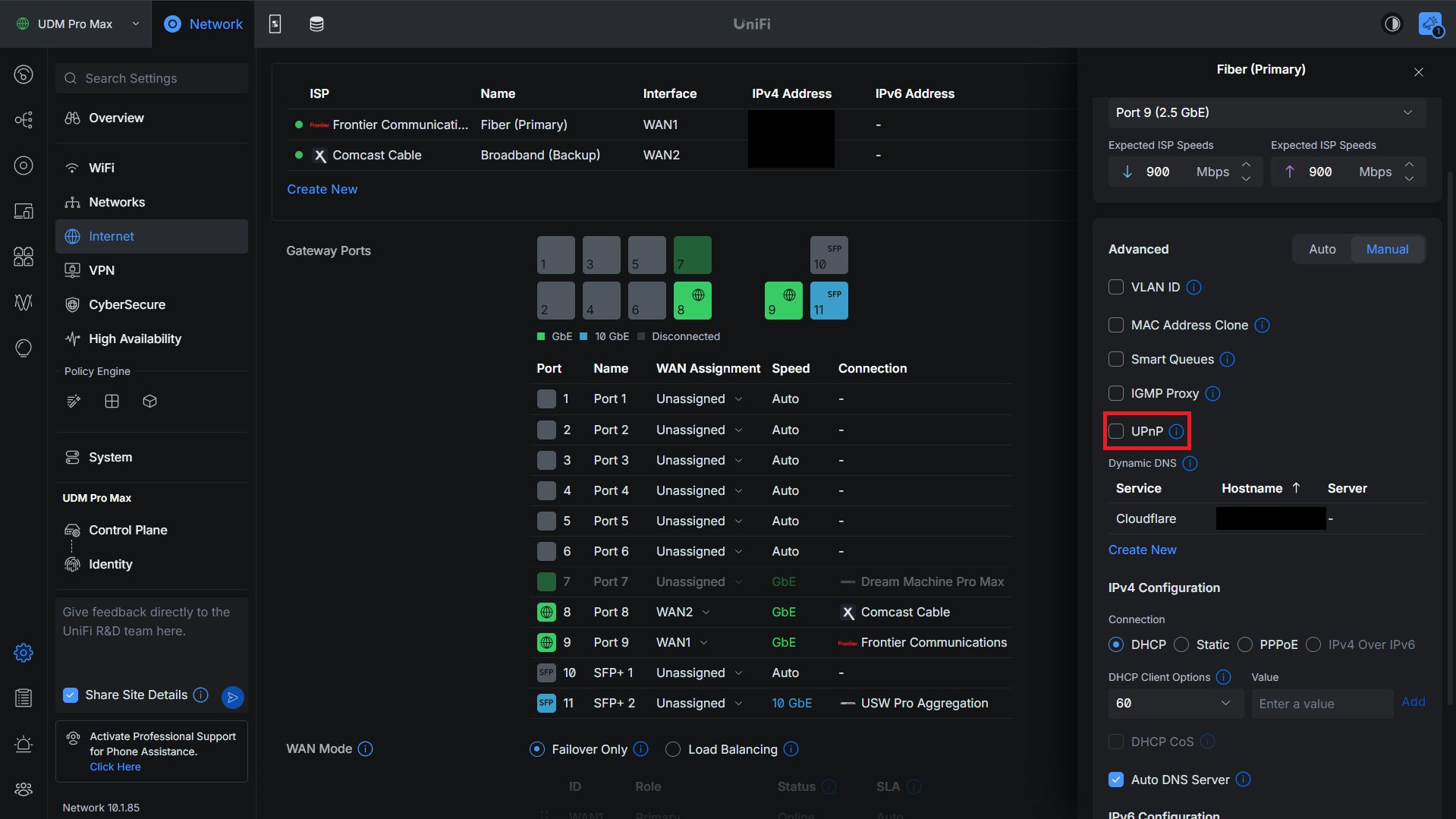This screenshot has width=1456, height=819.
Task: Select gateway port 9 tile
Action: (783, 301)
